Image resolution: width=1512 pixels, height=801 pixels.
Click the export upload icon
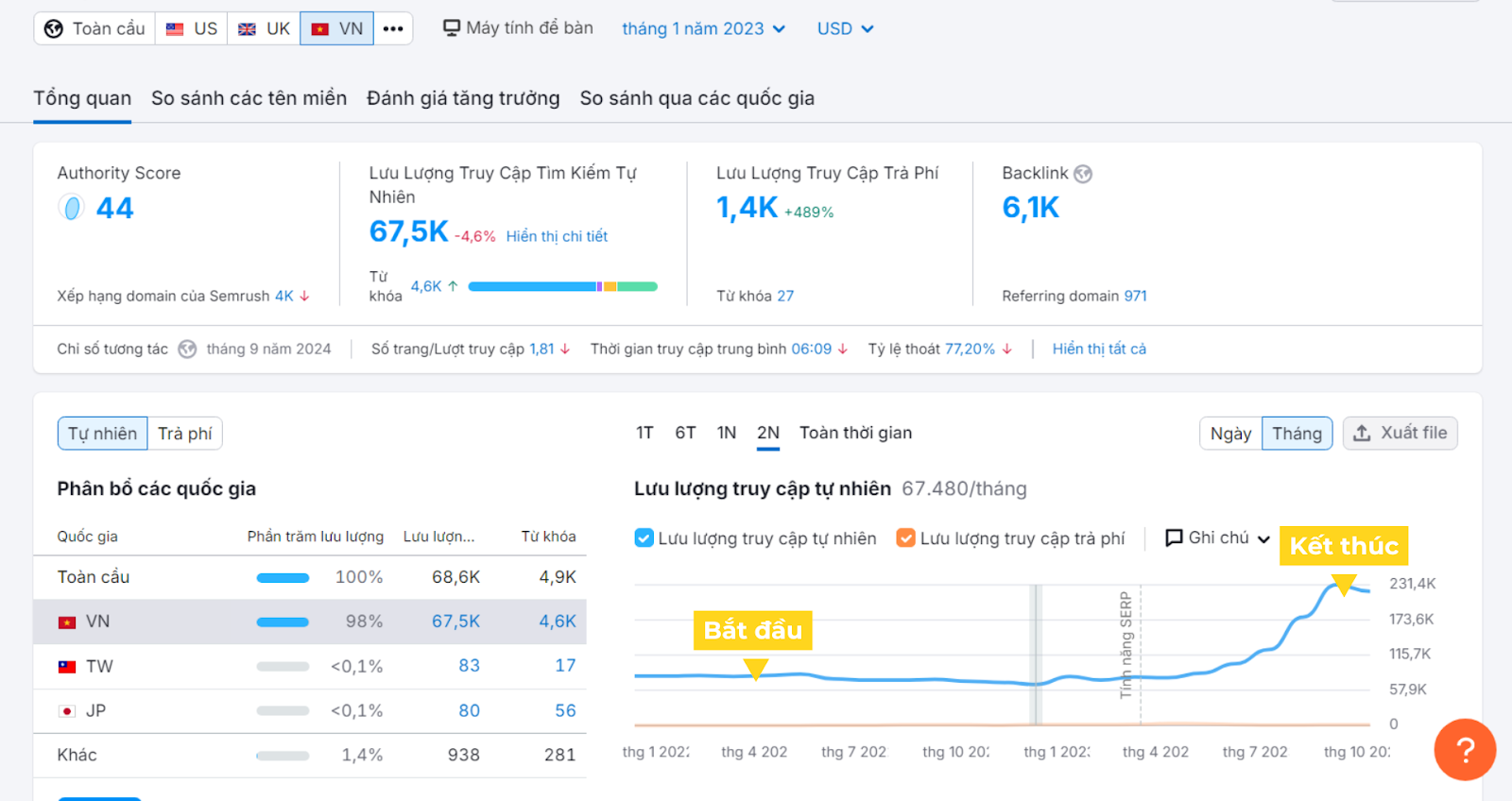1362,433
